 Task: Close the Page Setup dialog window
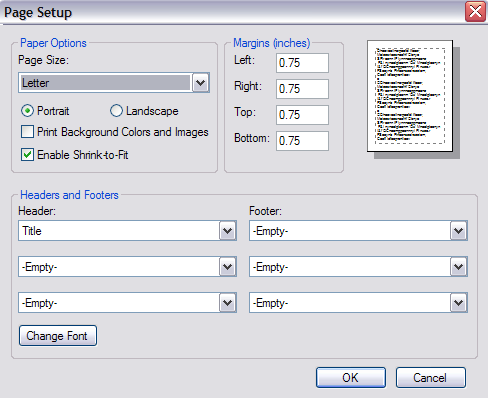(x=475, y=12)
